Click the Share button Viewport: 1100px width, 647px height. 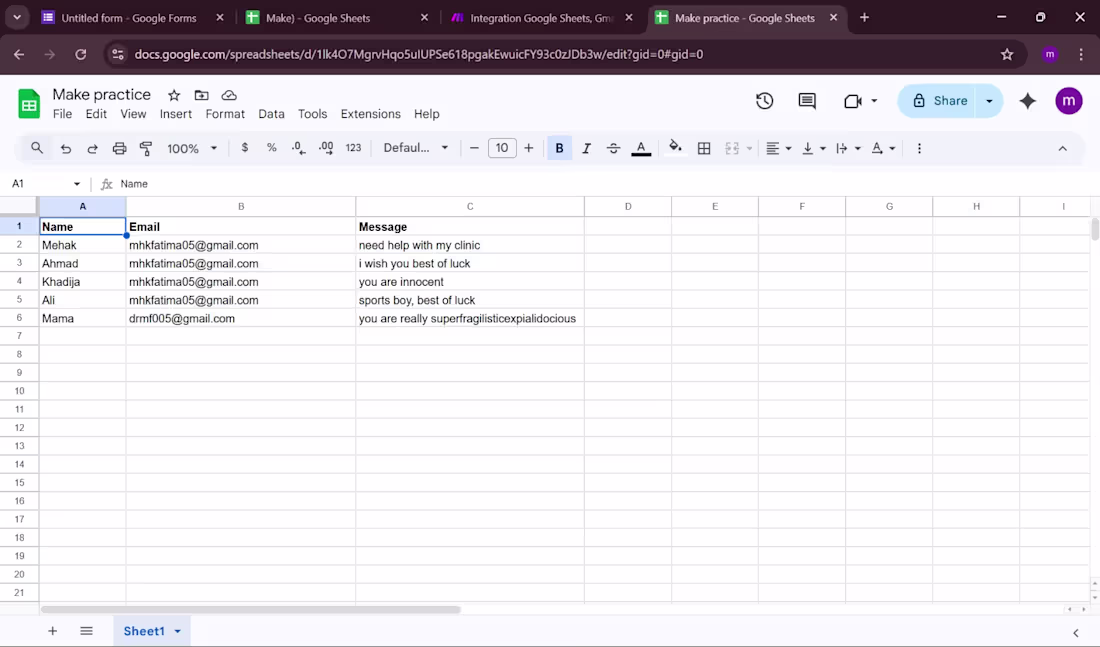938,101
